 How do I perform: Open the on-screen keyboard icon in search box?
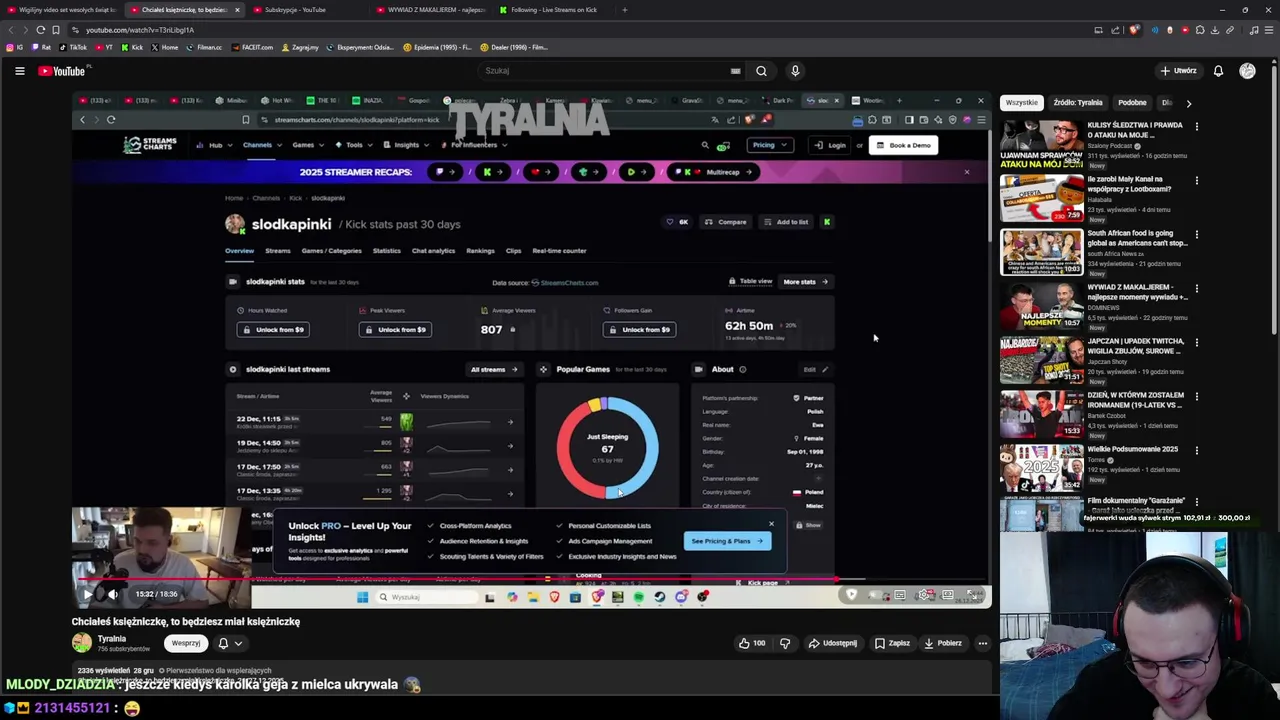[x=735, y=71]
